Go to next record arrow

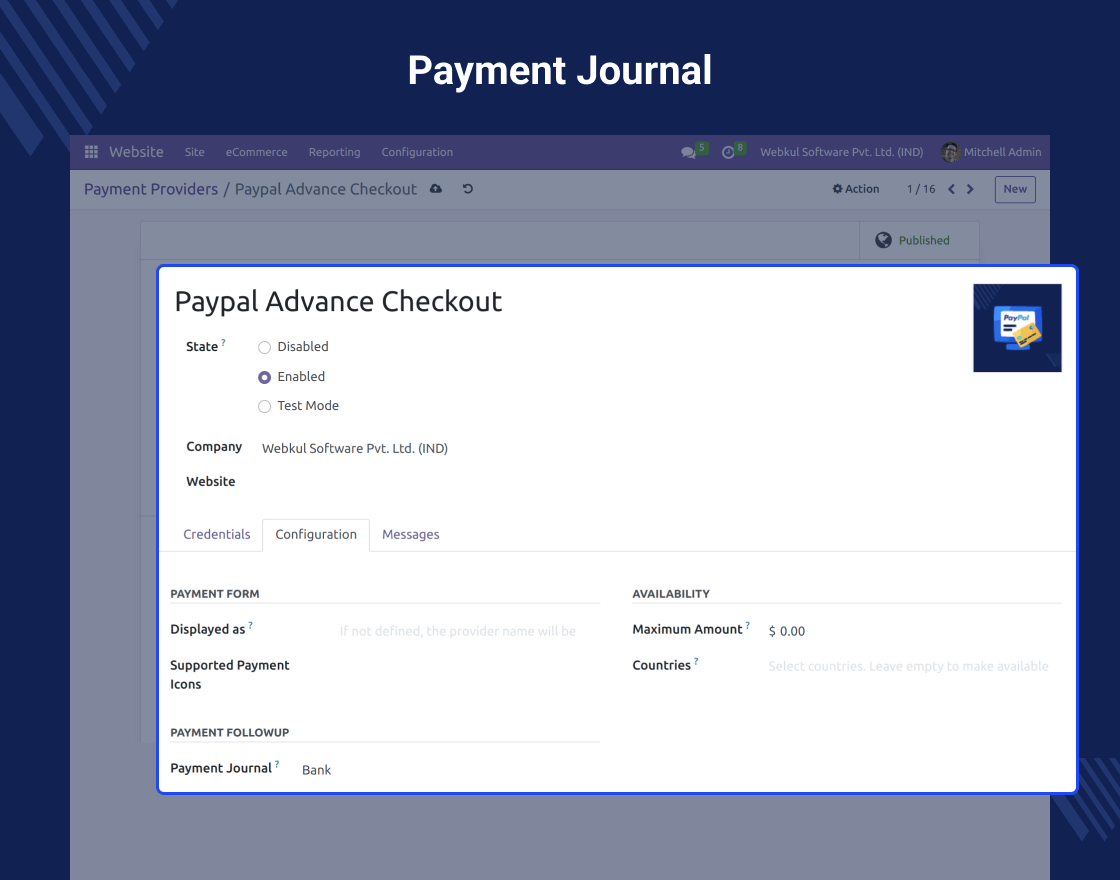[x=970, y=189]
